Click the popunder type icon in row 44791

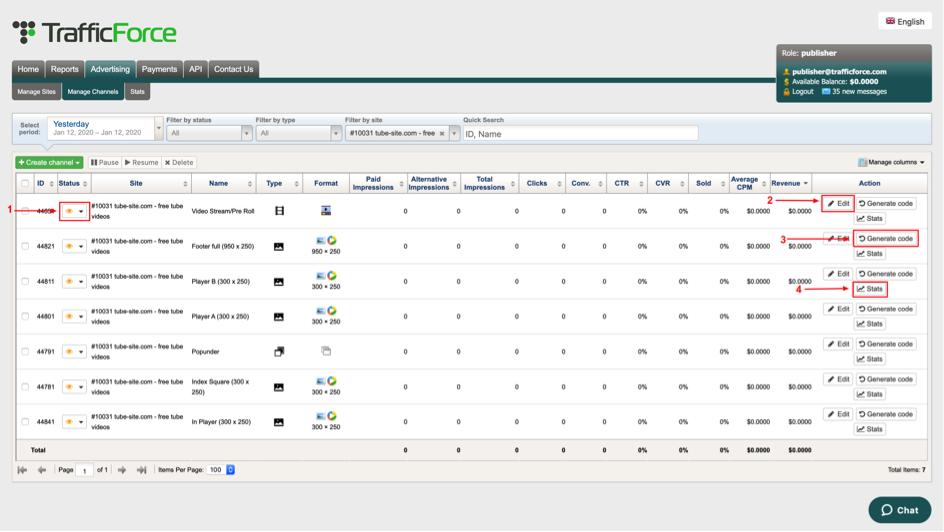pos(279,351)
